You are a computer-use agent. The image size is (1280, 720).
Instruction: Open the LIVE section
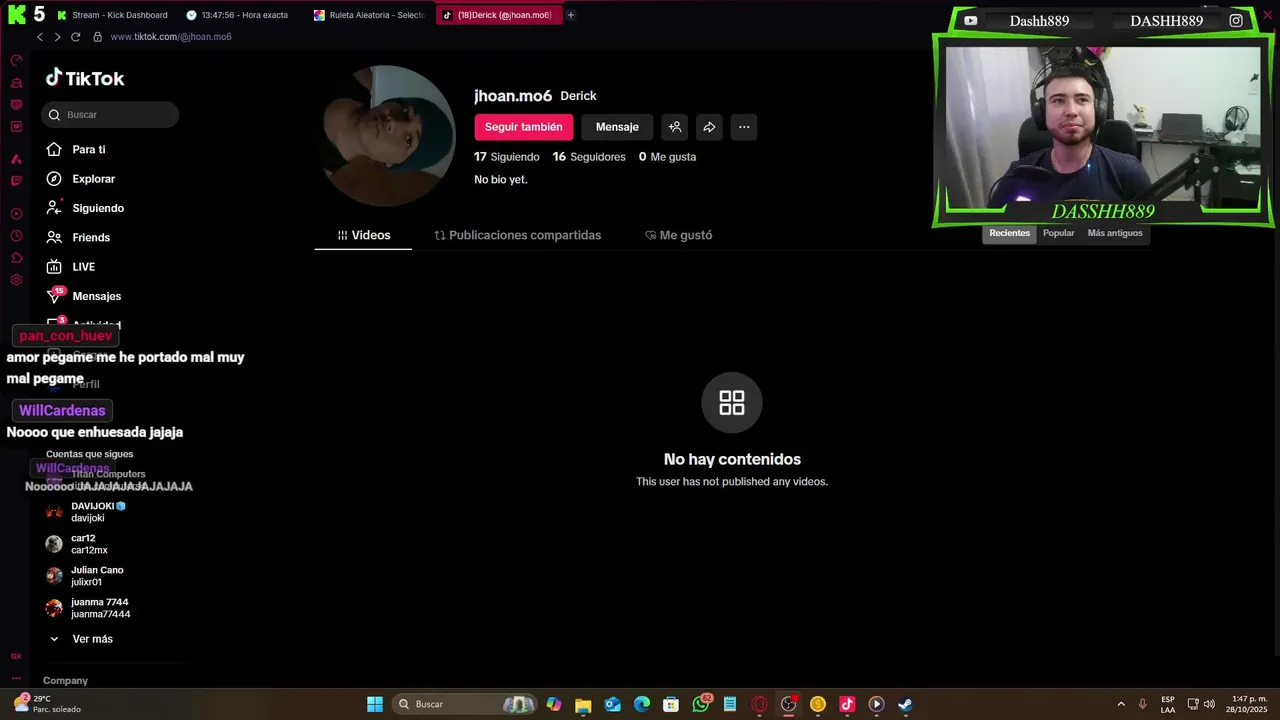click(x=70, y=267)
